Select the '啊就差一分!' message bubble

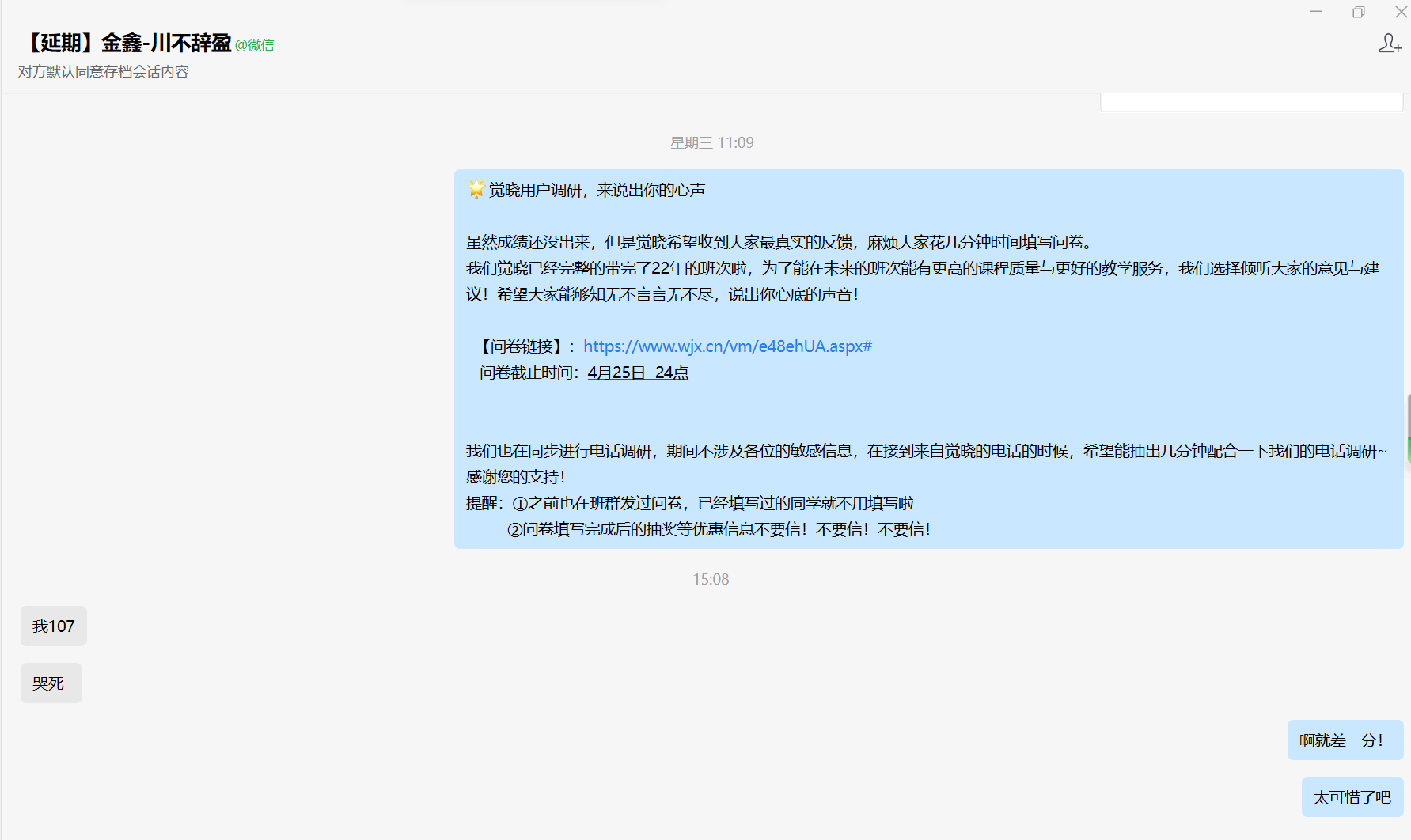click(1345, 740)
